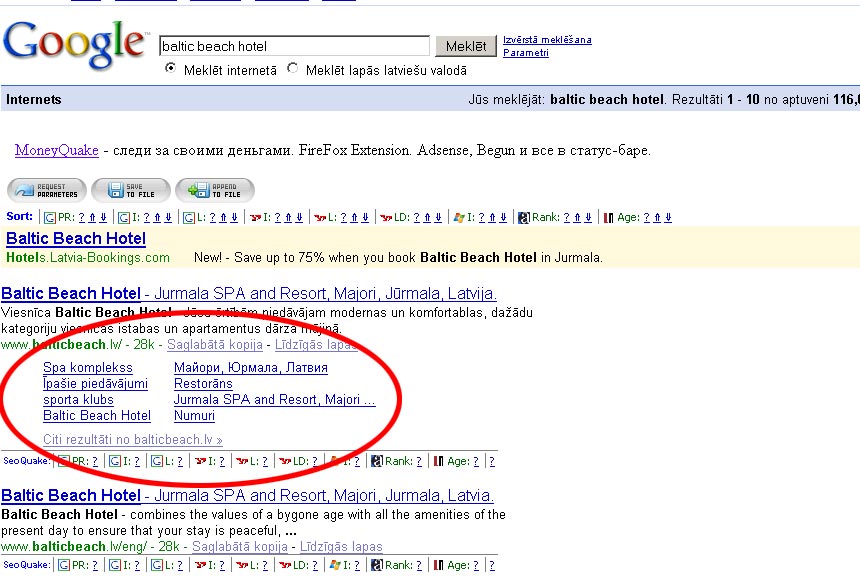Open the 'Numuri' sitelink
Image resolution: width=860 pixels, height=578 pixels.
194,416
